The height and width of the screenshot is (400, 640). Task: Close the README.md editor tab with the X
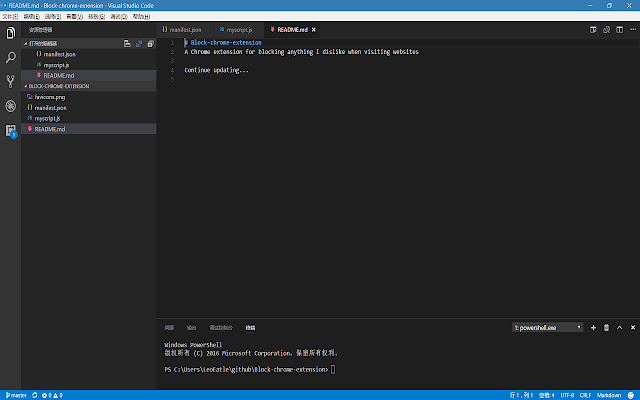(x=313, y=30)
